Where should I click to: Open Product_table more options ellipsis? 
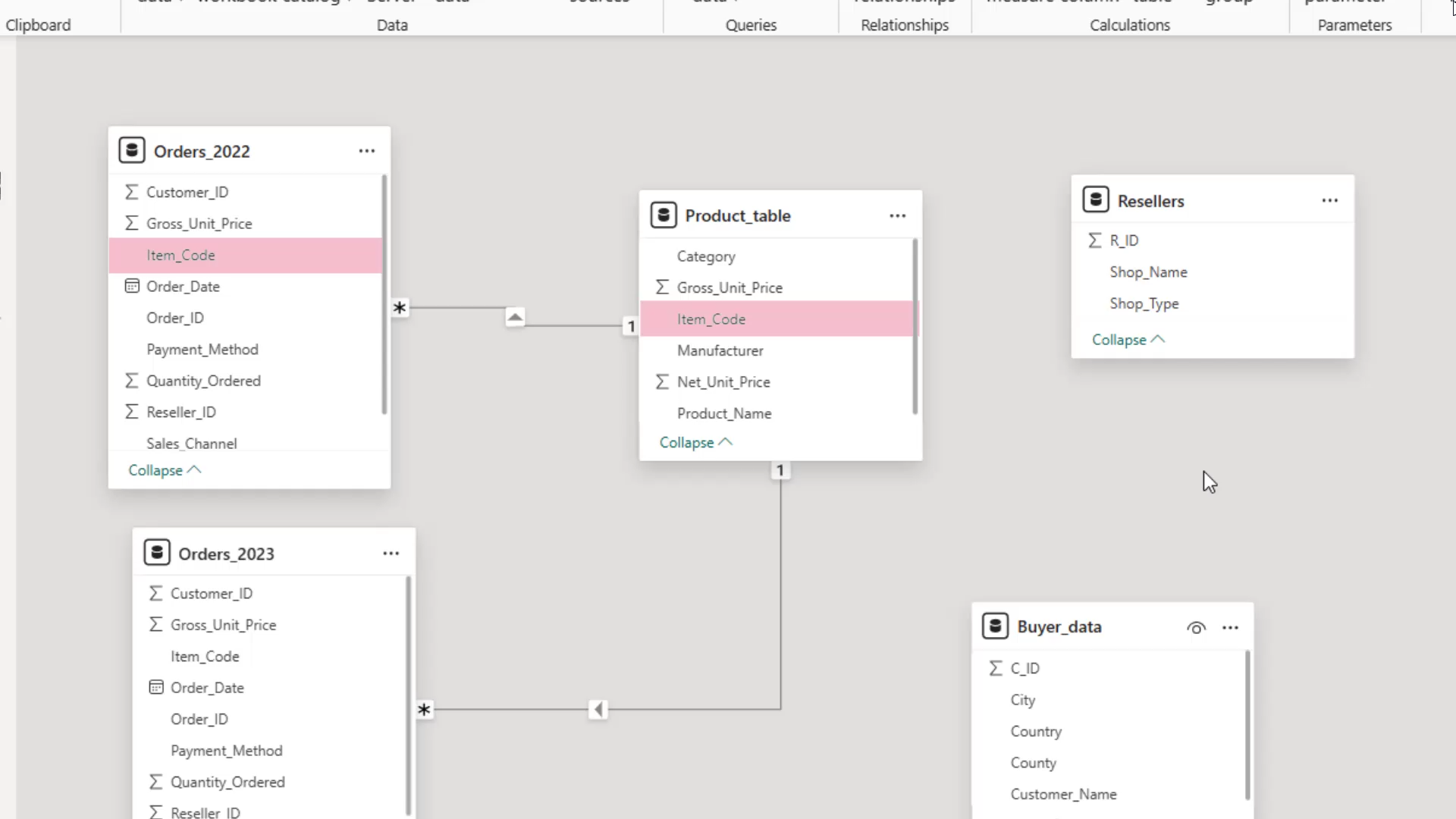click(898, 216)
